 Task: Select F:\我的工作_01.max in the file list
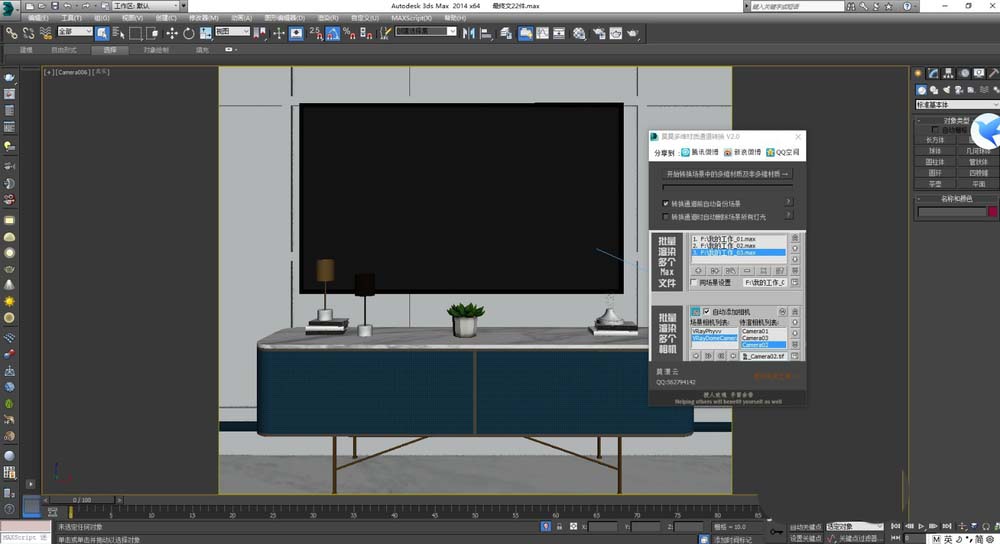coord(723,240)
